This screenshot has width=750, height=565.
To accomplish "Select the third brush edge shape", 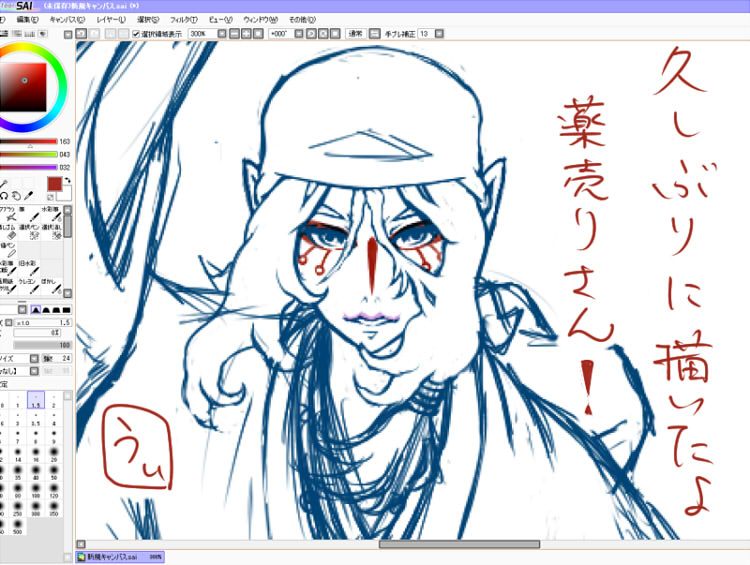I will coord(56,310).
